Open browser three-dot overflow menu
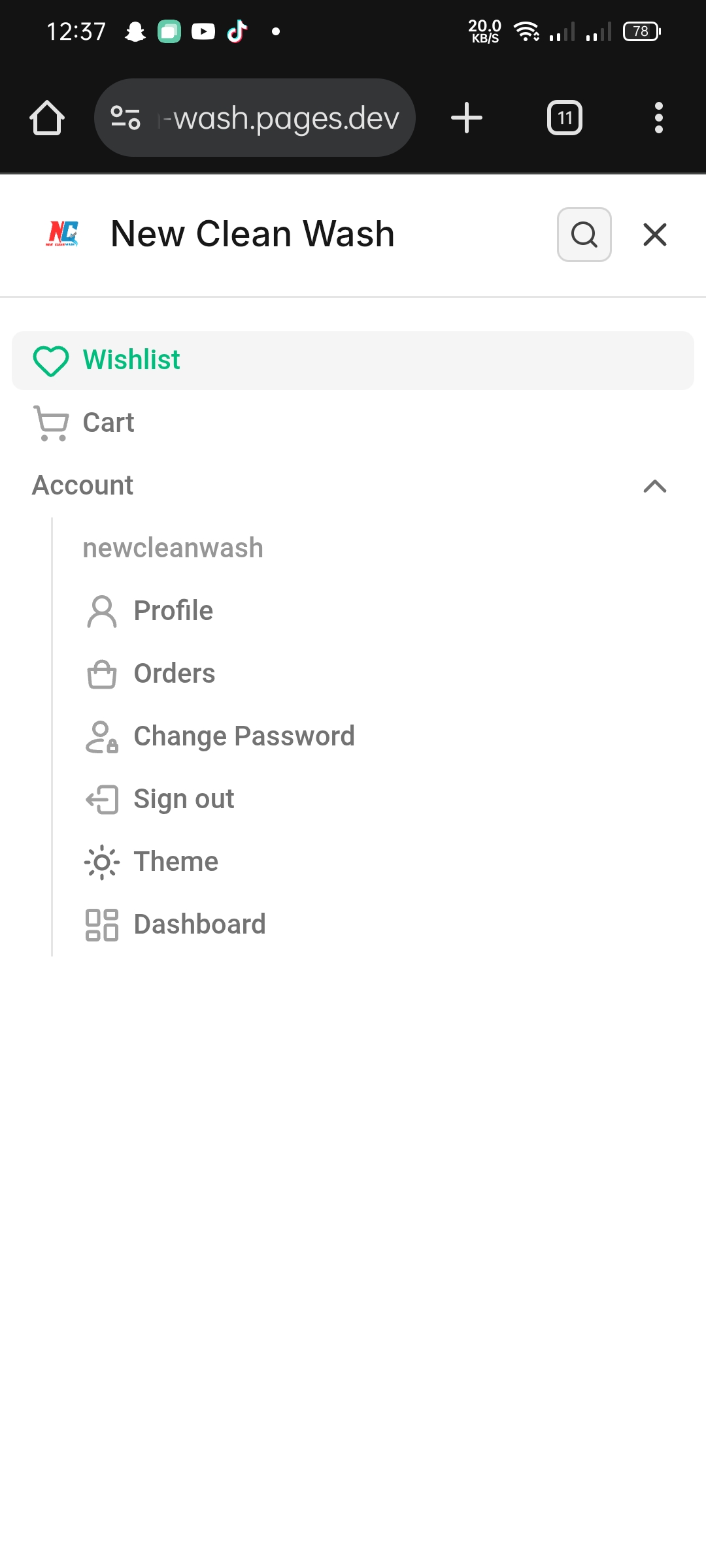 click(x=658, y=118)
